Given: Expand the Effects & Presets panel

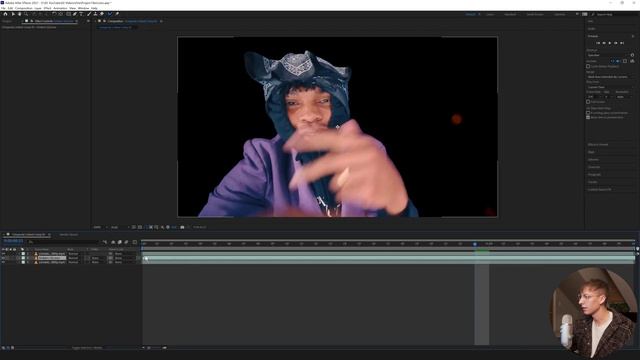Looking at the screenshot, I should click(x=598, y=144).
